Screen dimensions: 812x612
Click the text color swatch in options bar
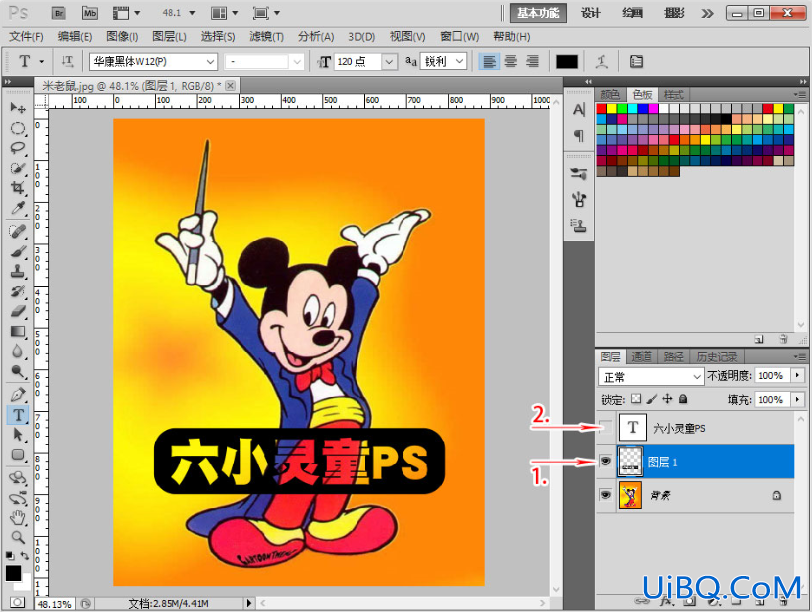[x=567, y=62]
